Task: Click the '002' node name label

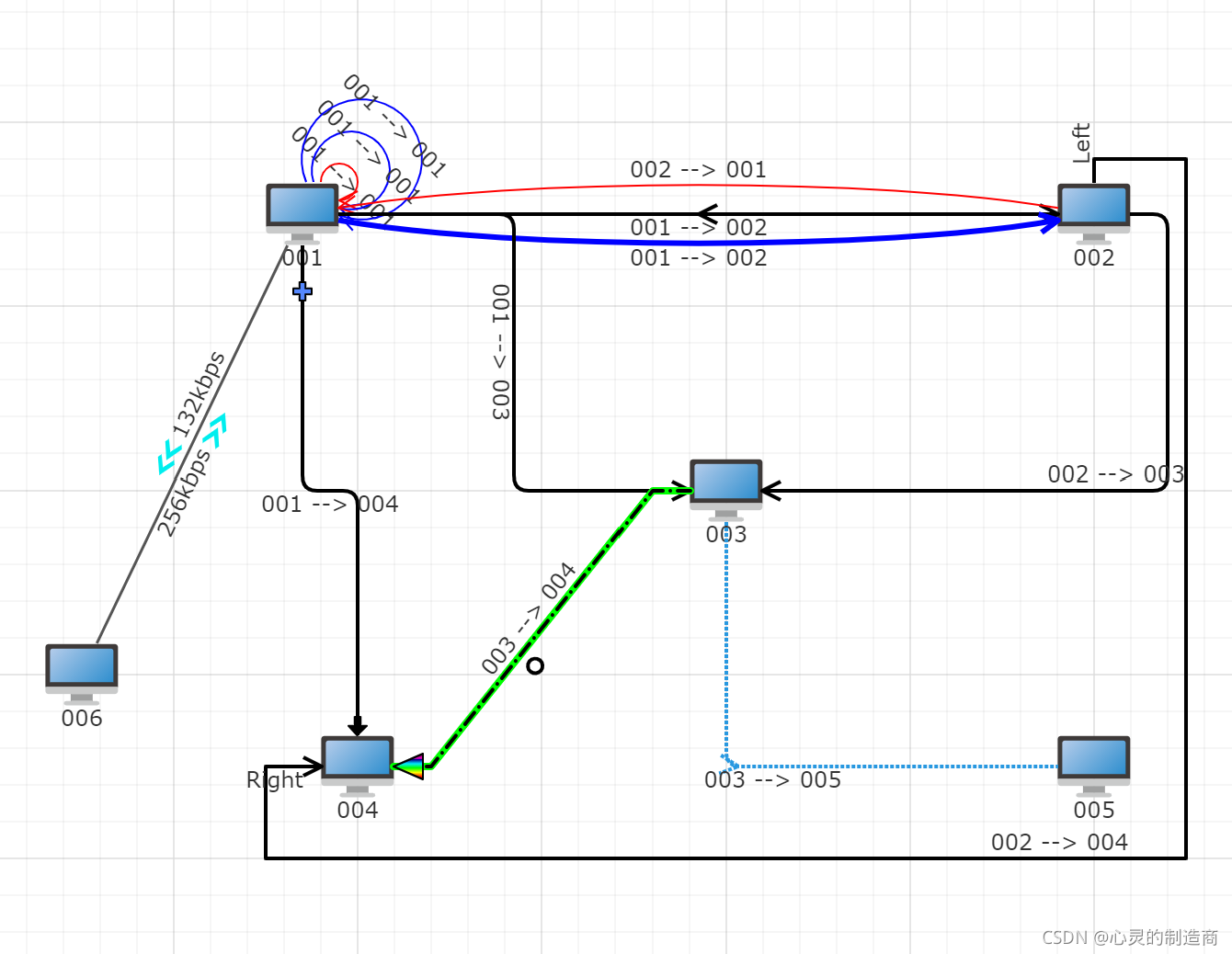Action: 1094,257
